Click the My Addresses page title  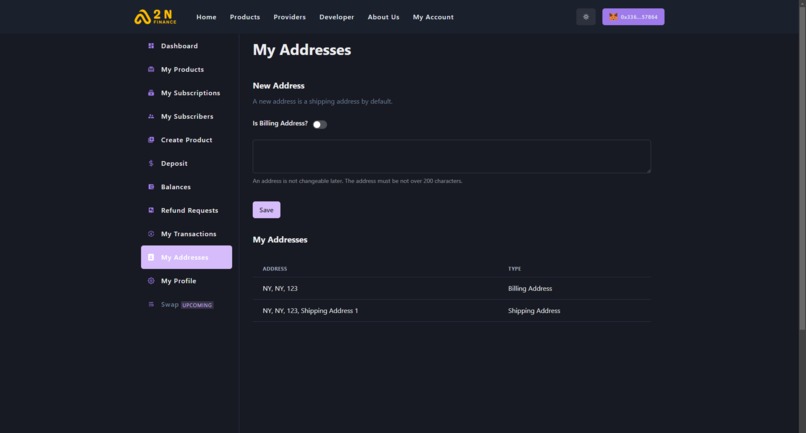pos(302,50)
